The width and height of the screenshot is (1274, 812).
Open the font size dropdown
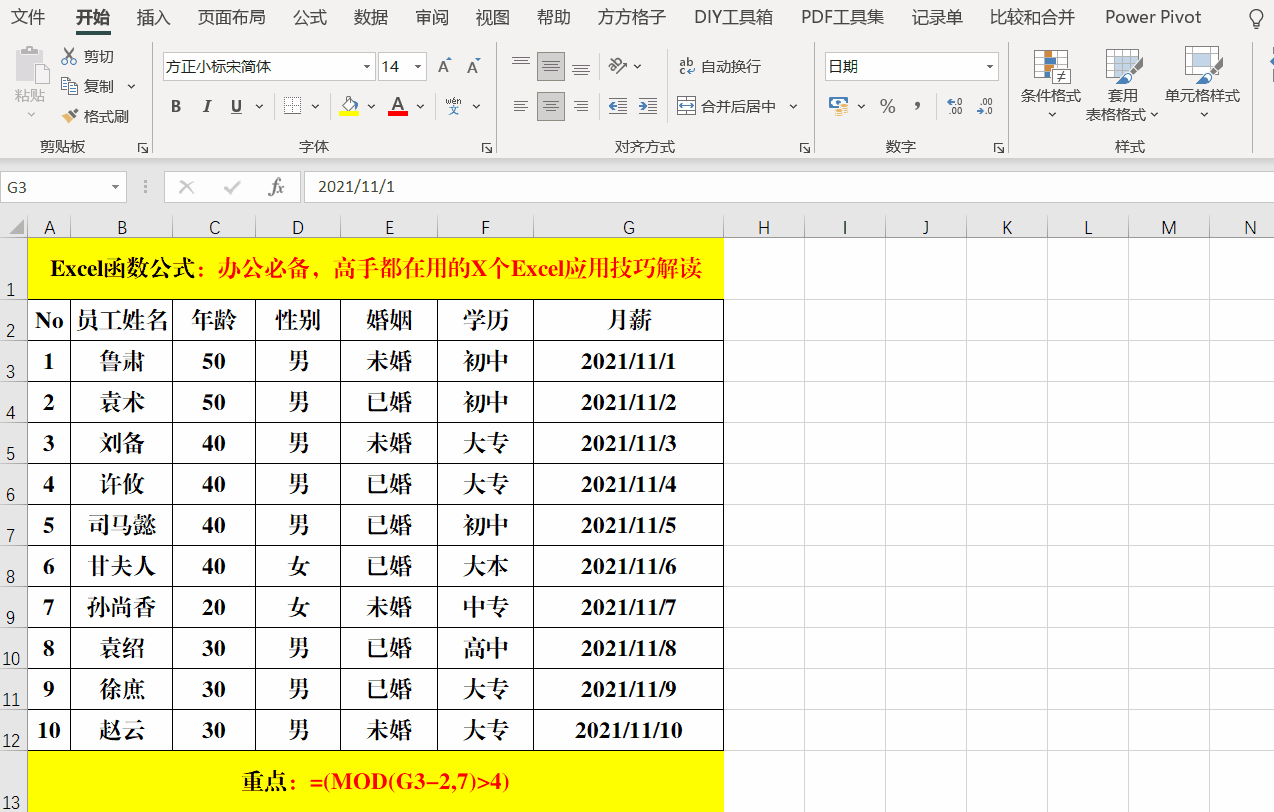click(417, 67)
